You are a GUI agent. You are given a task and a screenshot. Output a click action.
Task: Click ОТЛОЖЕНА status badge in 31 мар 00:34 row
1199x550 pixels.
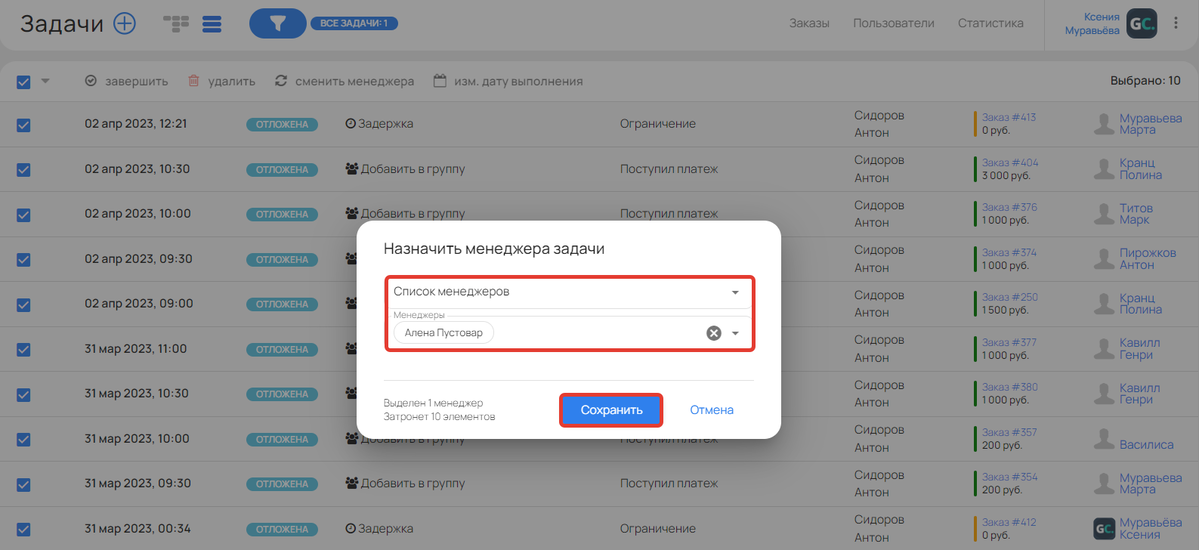[281, 529]
